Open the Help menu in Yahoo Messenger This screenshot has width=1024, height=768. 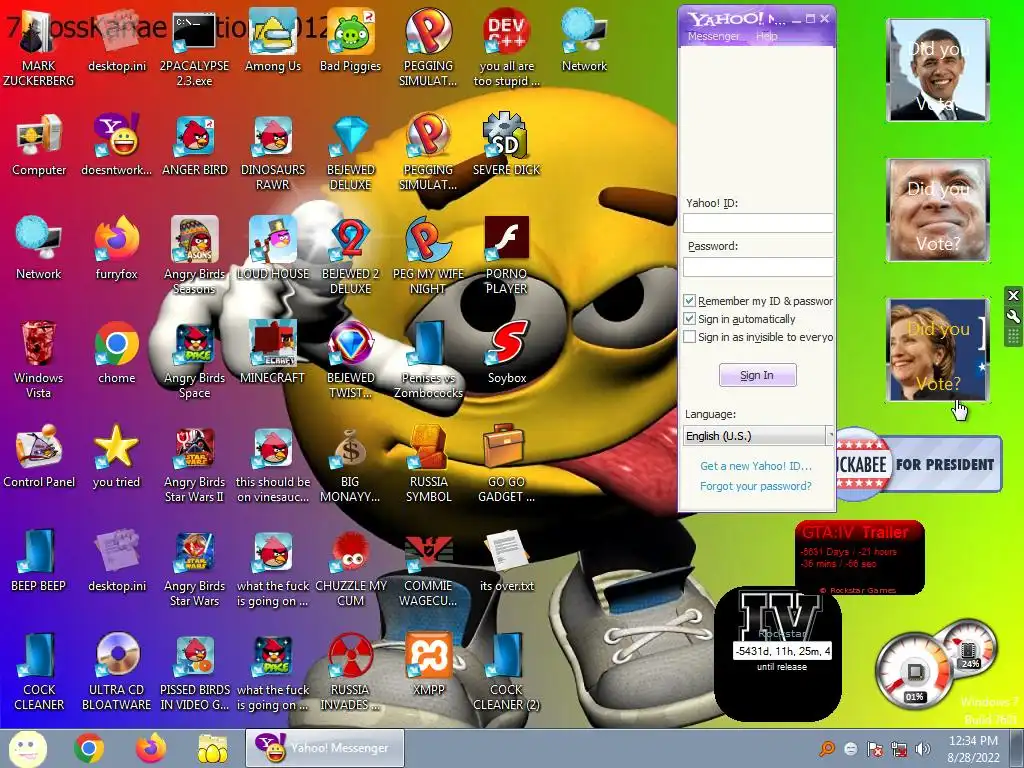point(767,37)
